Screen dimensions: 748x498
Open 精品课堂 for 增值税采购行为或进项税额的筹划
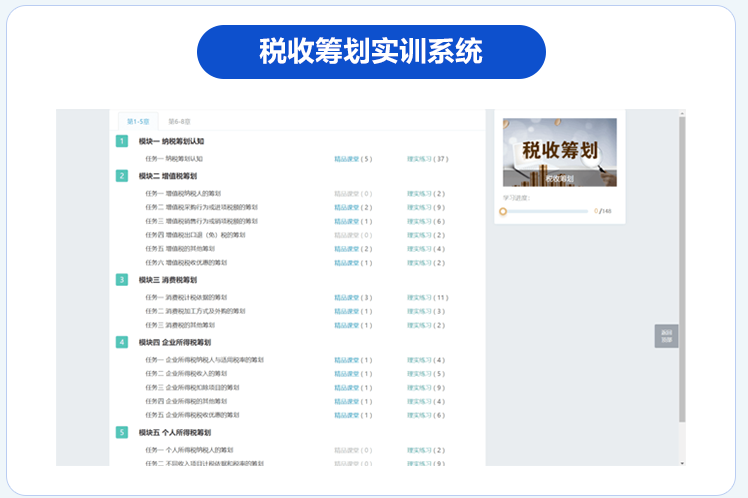click(353, 208)
